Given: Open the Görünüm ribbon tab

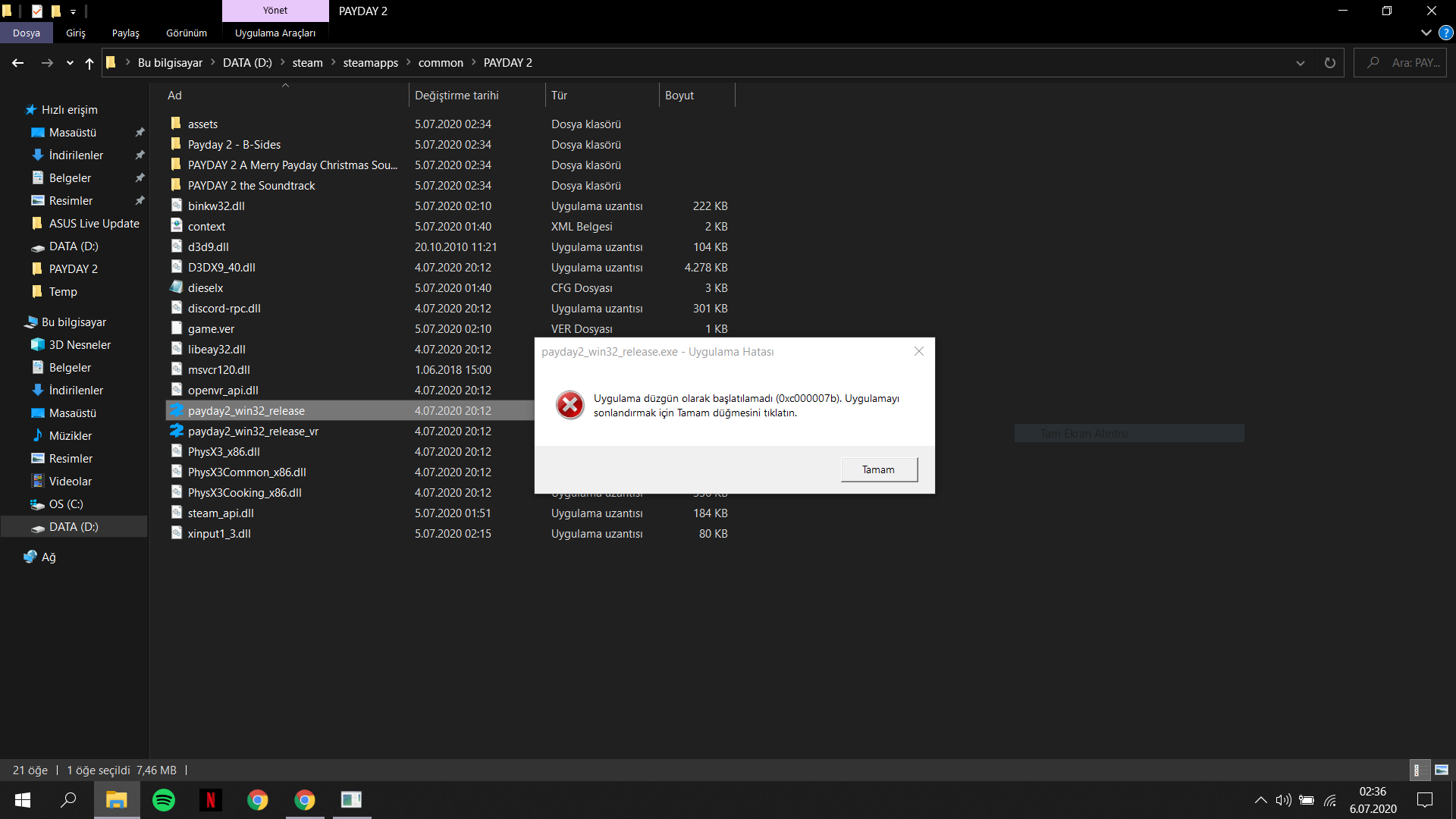Looking at the screenshot, I should point(187,33).
